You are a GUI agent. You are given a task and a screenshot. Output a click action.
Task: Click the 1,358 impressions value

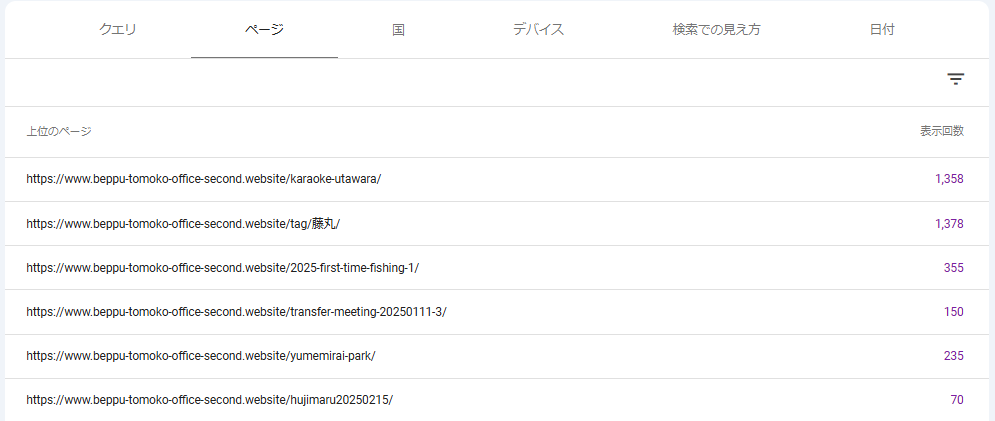pos(949,179)
